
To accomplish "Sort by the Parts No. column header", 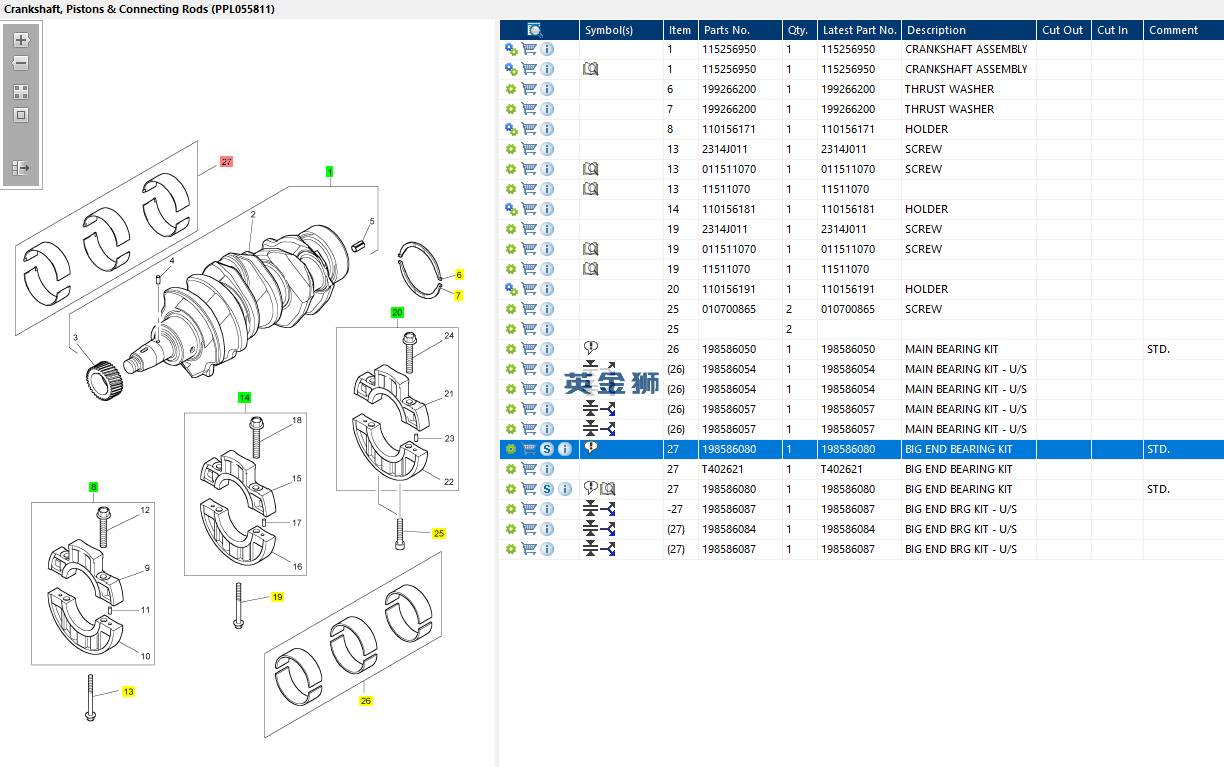I will (727, 30).
